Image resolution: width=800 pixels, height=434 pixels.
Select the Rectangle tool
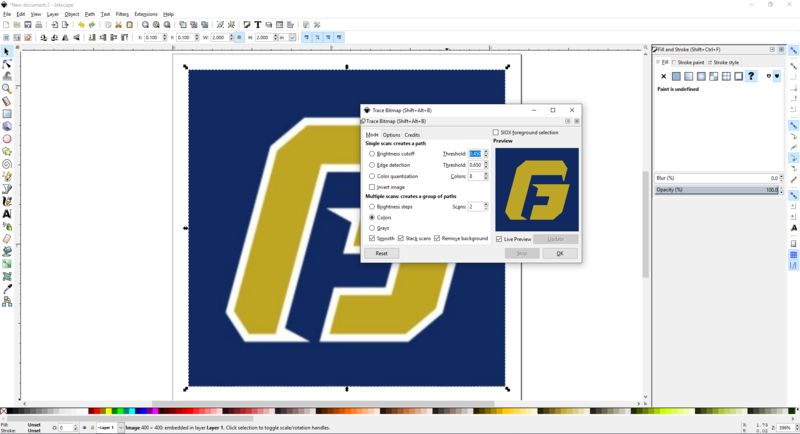[7, 114]
